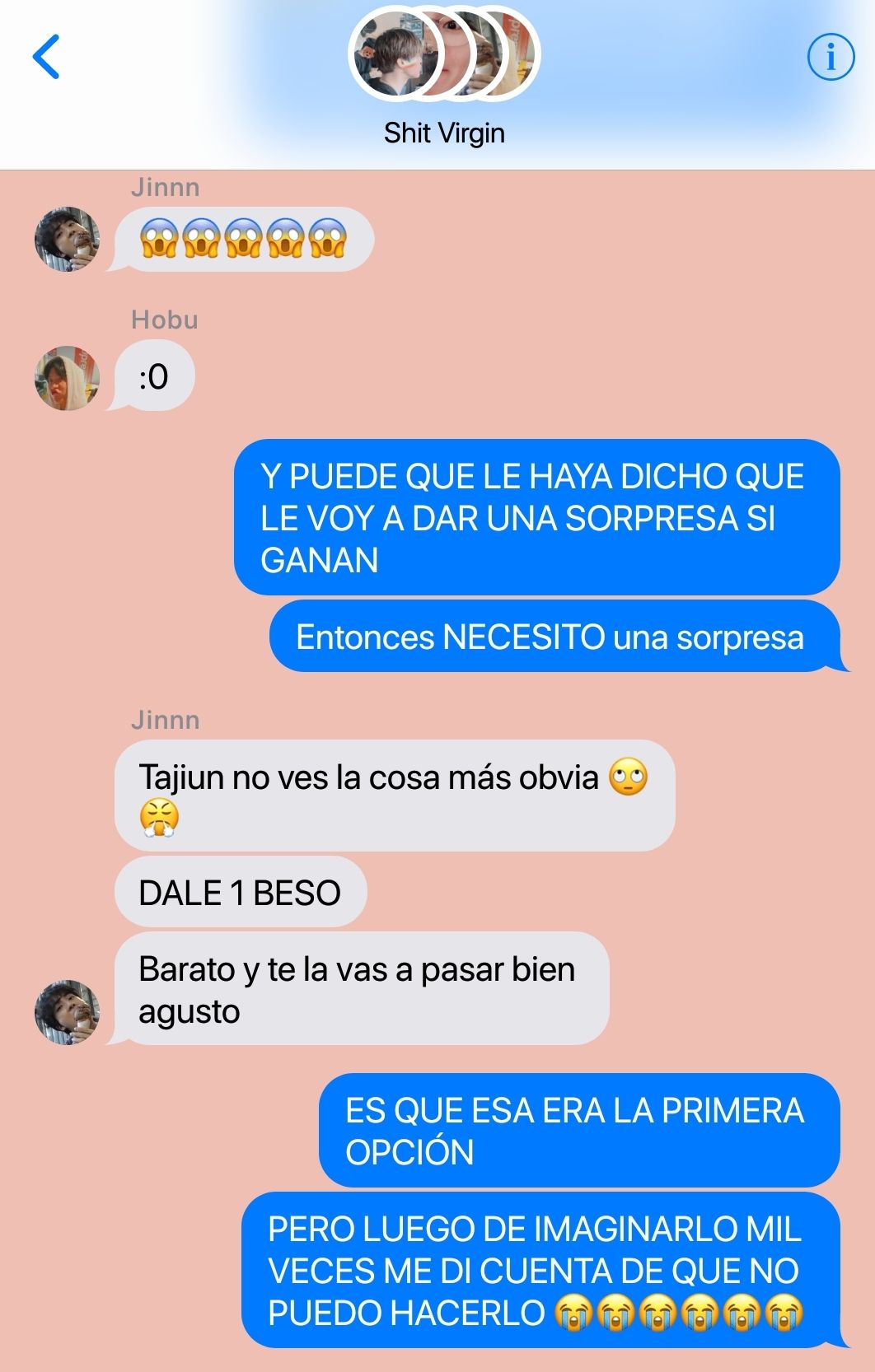Select Hobu's ":0" message

coord(154,376)
